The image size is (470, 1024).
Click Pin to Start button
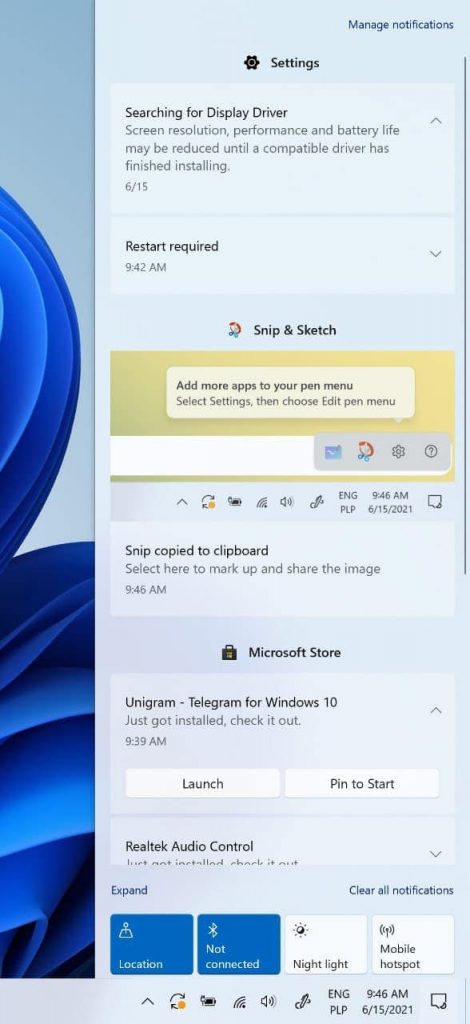pyautogui.click(x=362, y=784)
